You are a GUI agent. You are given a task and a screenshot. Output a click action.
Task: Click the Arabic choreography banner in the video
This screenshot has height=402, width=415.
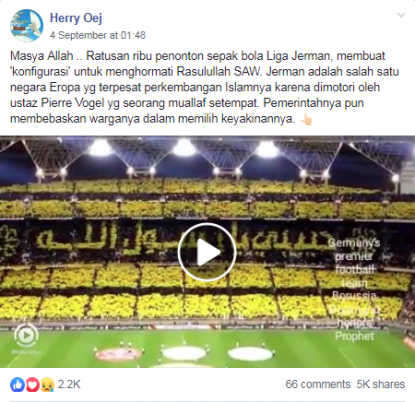pos(187,238)
